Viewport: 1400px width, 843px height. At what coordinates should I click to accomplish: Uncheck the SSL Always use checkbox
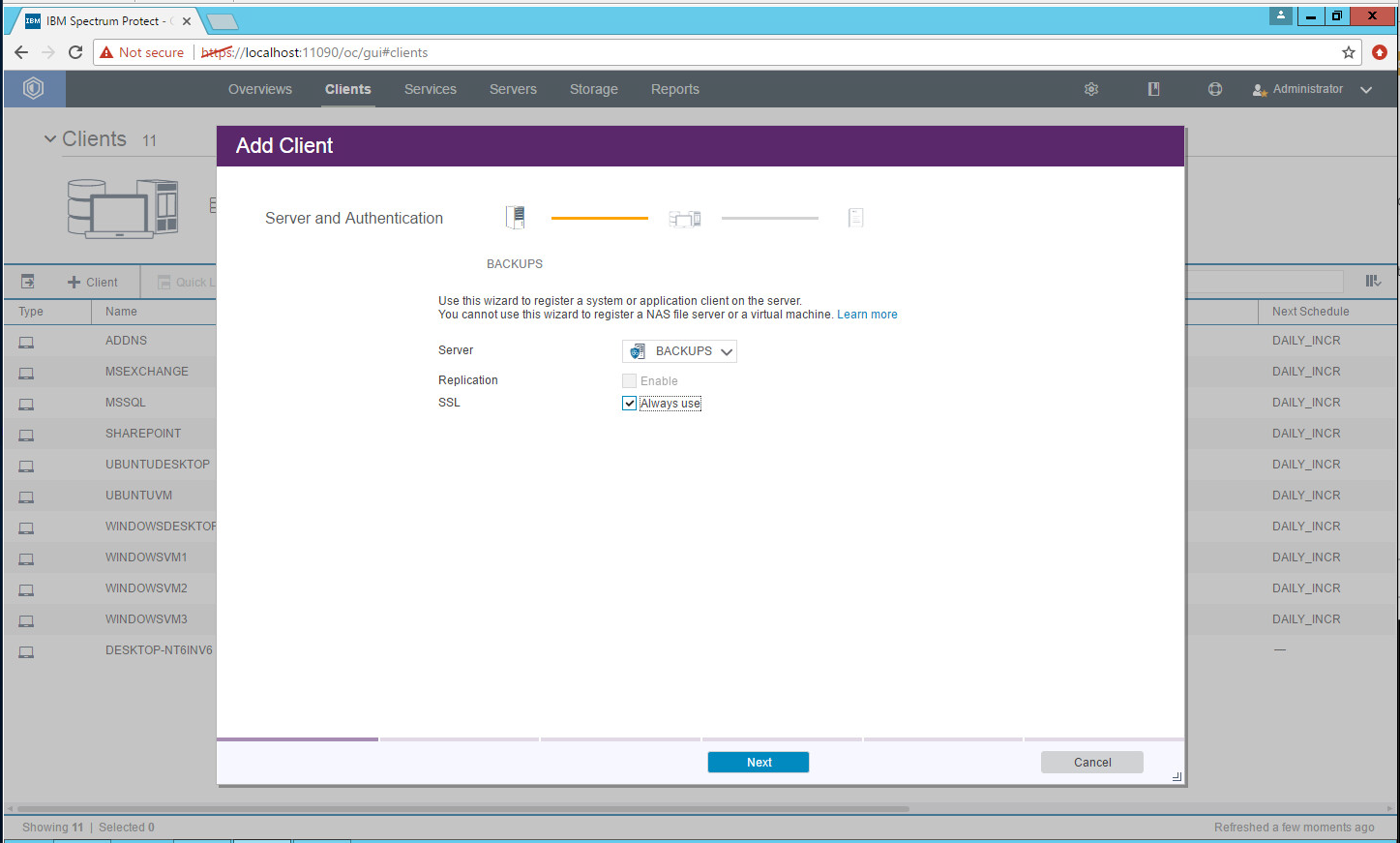(x=629, y=404)
